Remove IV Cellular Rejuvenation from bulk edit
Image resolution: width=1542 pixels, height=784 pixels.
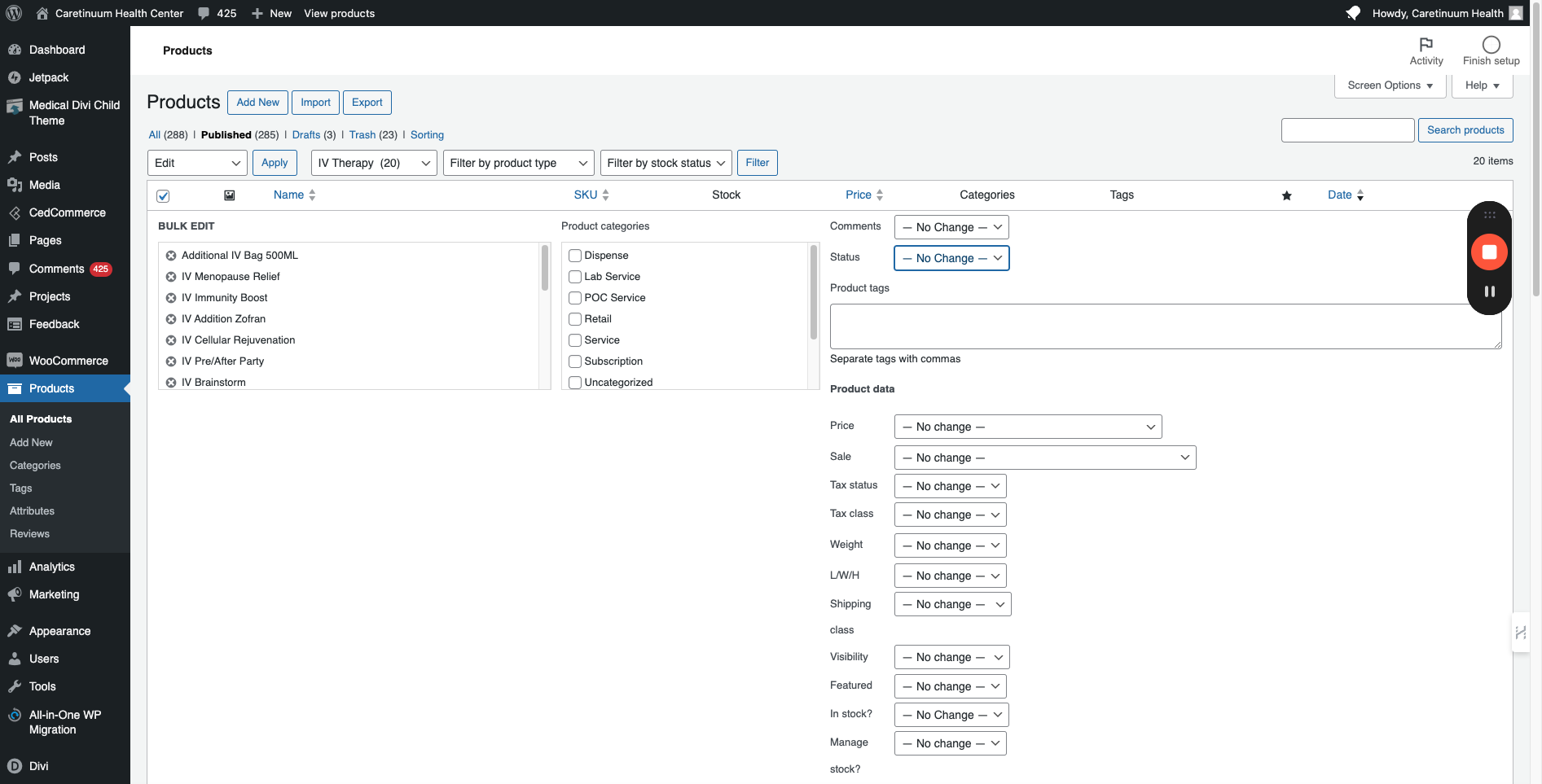coord(171,340)
